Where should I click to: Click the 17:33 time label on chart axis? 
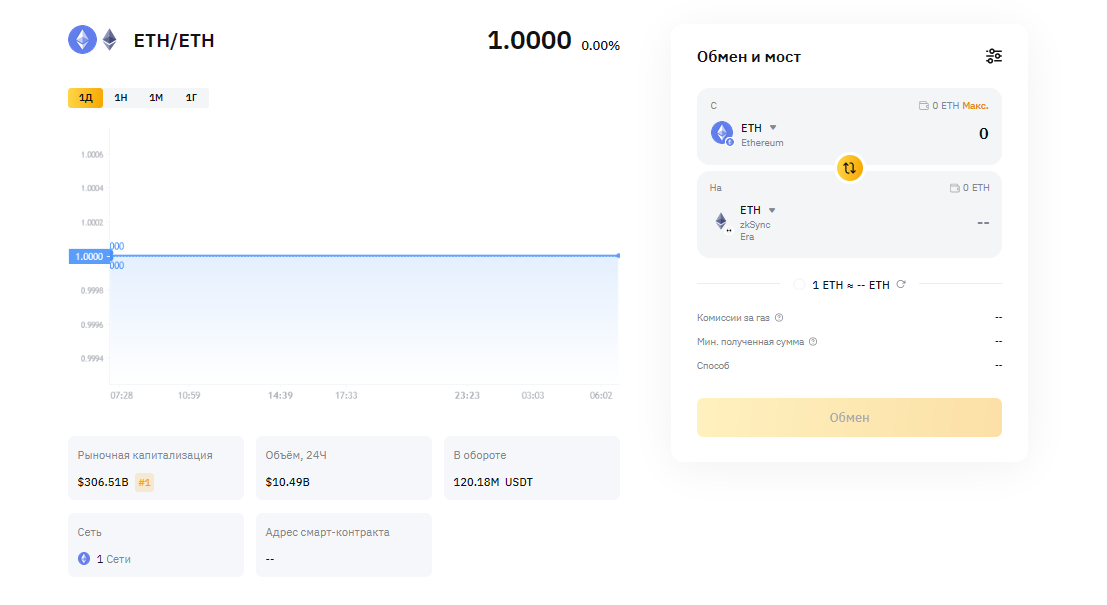point(346,395)
